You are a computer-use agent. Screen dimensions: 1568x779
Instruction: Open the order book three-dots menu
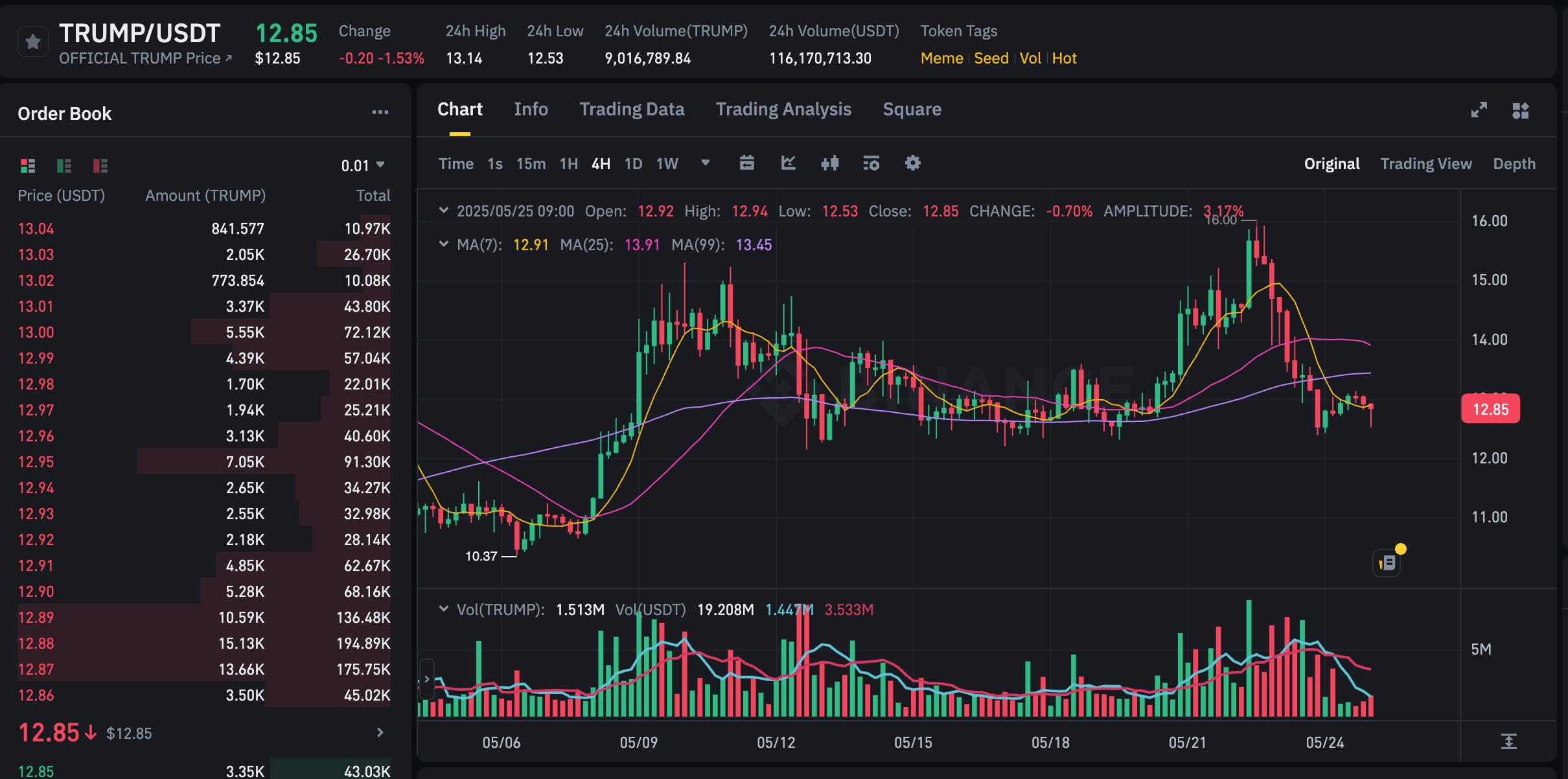point(380,113)
